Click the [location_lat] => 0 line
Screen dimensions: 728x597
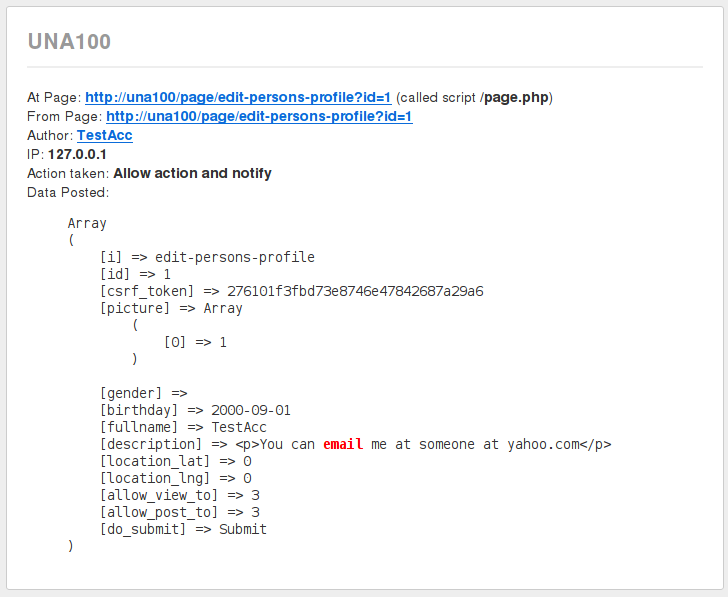(x=175, y=461)
